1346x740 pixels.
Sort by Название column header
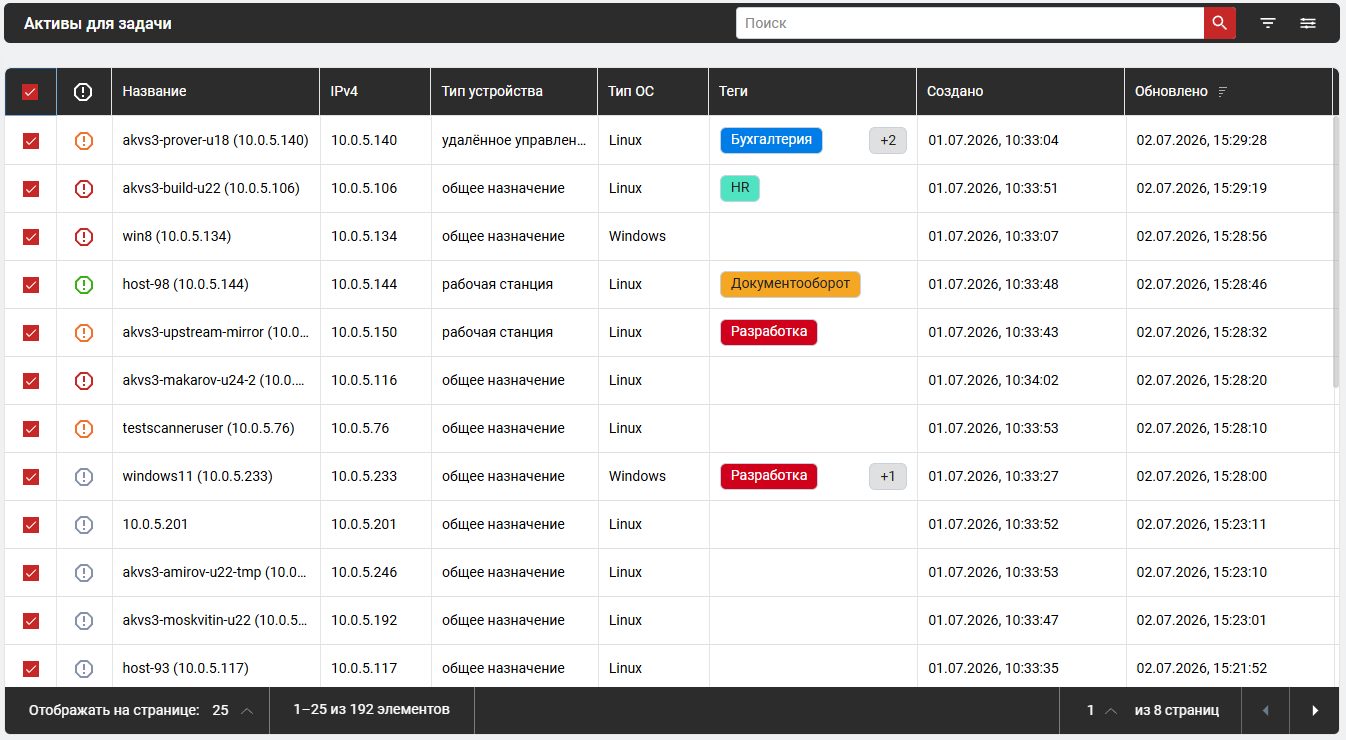[x=154, y=92]
